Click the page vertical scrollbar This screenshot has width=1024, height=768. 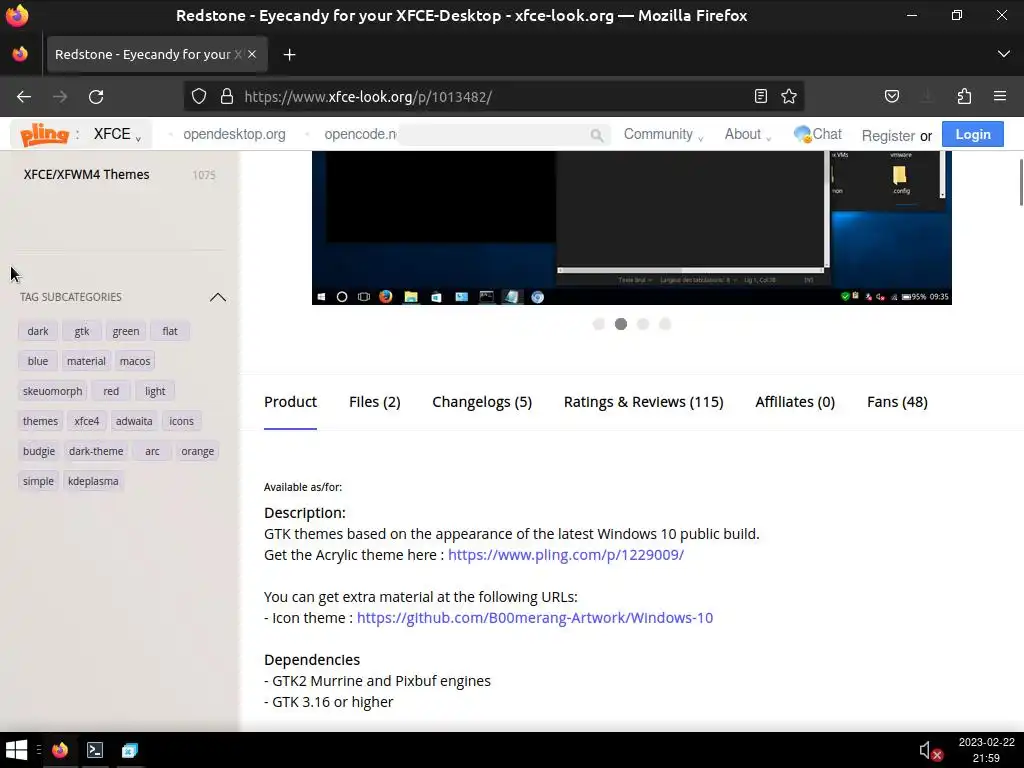[1021, 182]
